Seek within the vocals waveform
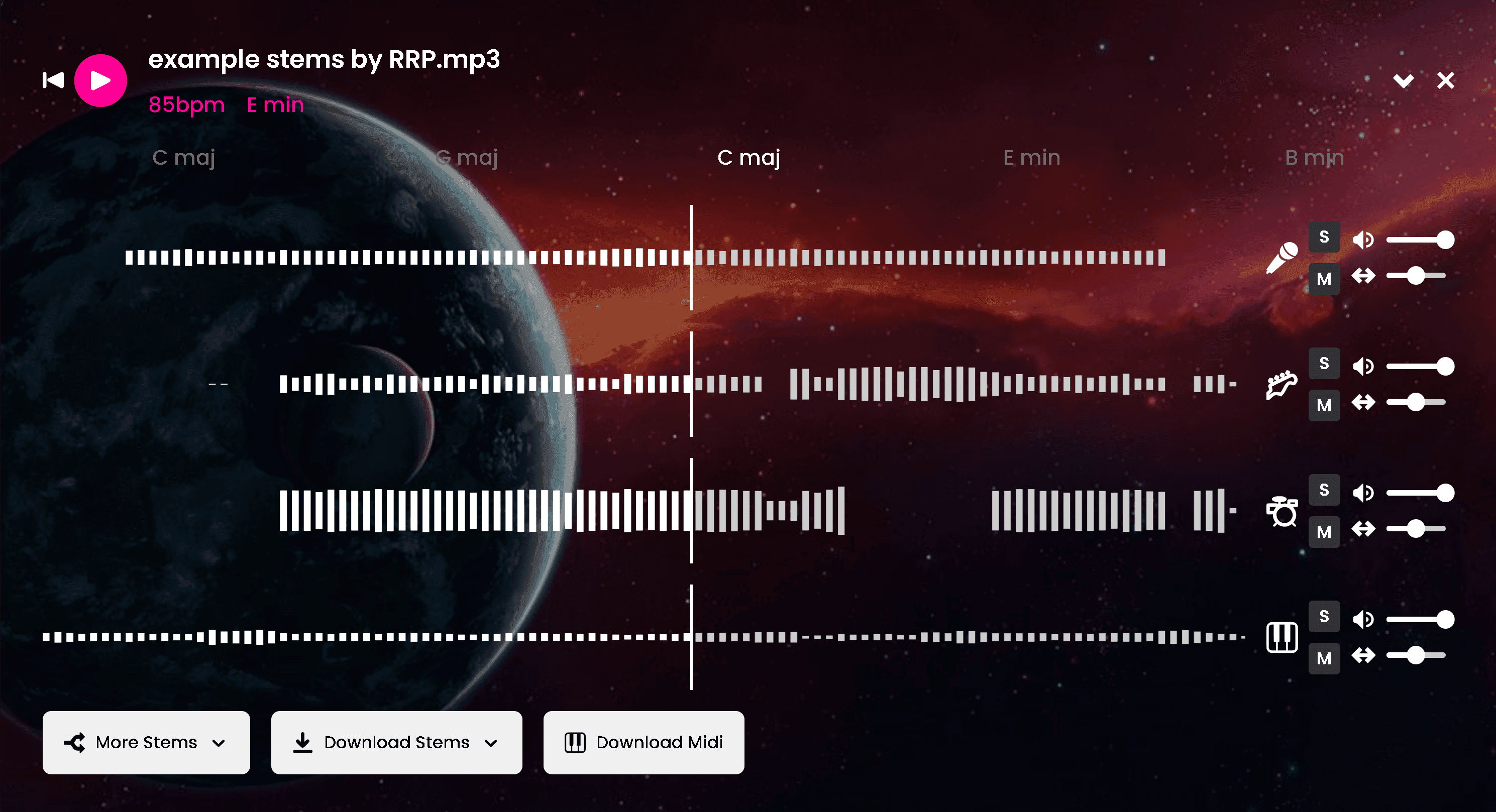 (645, 258)
